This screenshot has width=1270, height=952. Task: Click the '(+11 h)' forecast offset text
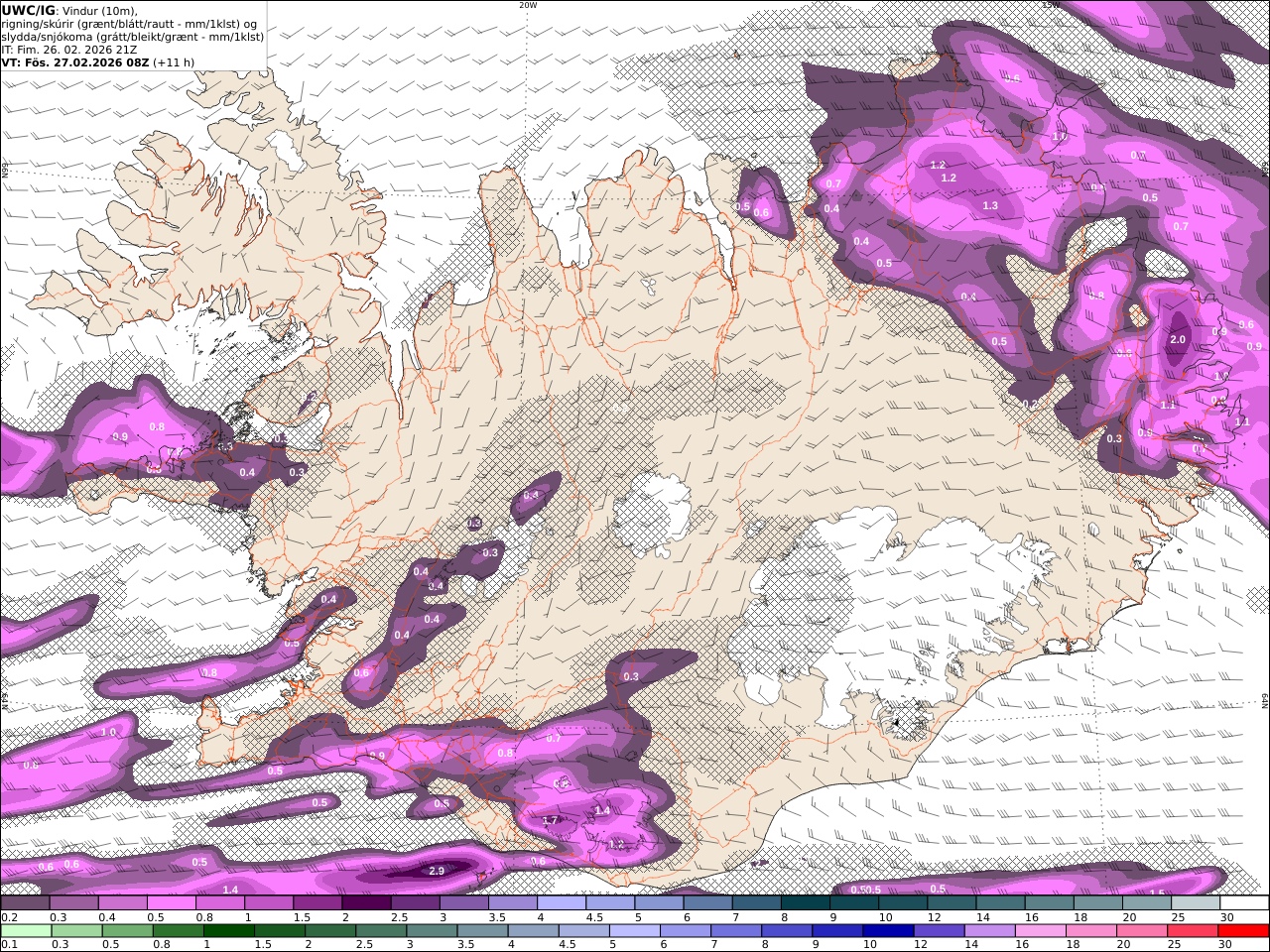(174, 62)
